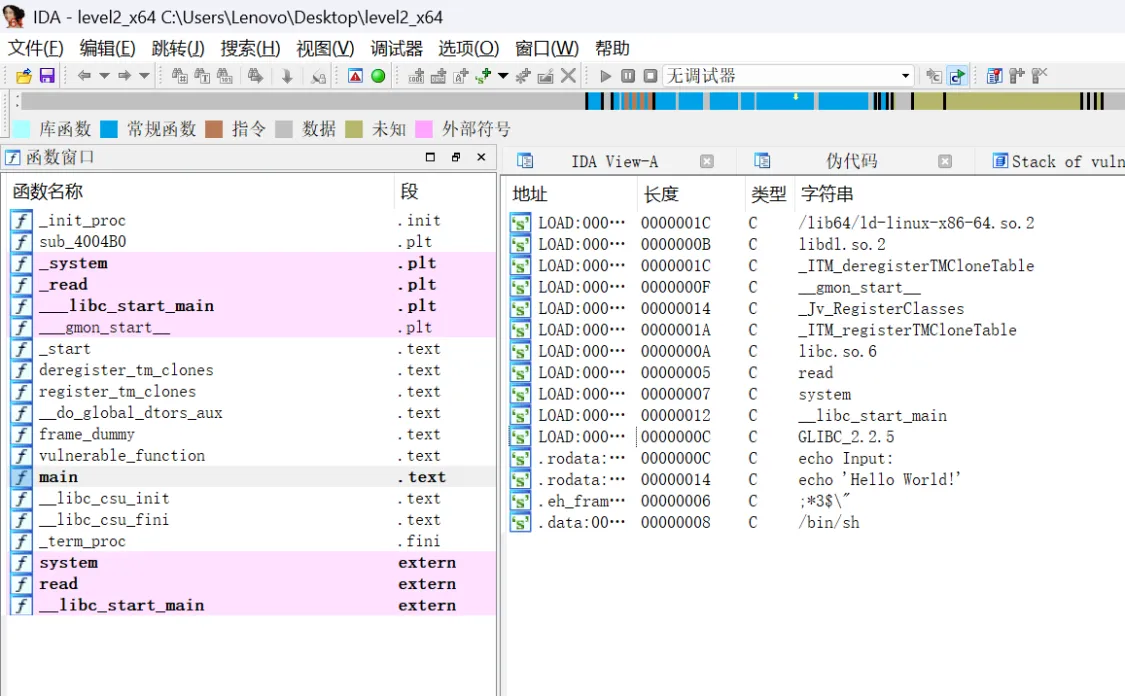Open the back history dropdown arrow
This screenshot has height=696, width=1125.
[x=104, y=76]
